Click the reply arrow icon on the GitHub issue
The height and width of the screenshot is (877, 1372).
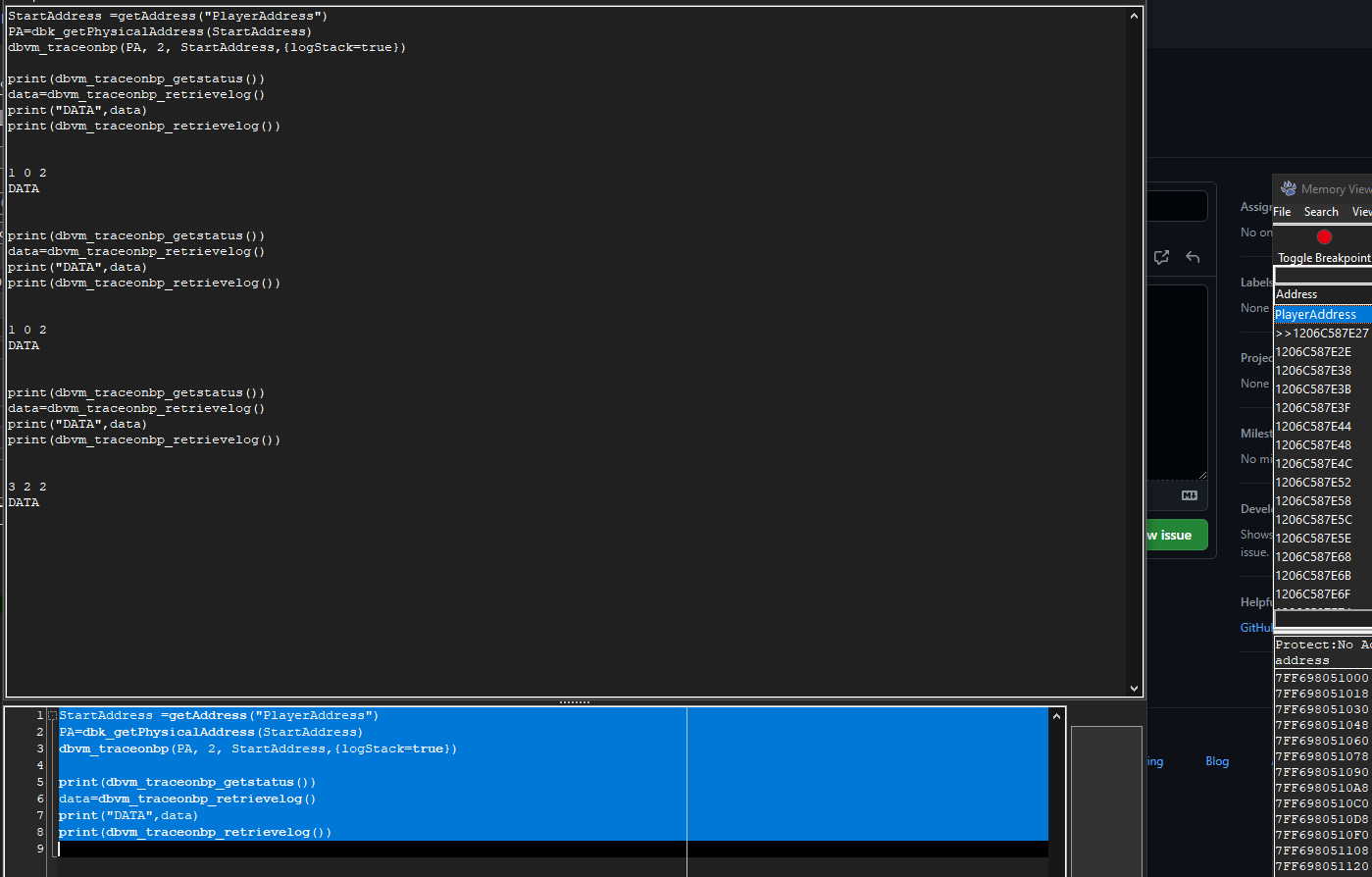coord(1193,257)
